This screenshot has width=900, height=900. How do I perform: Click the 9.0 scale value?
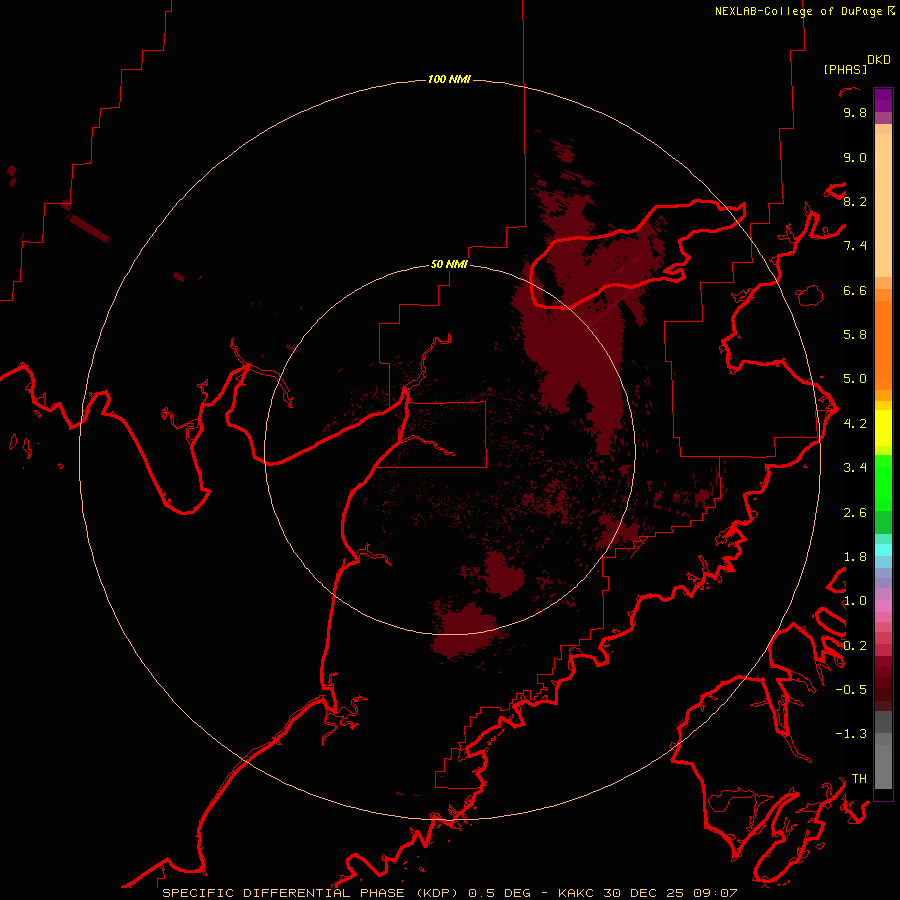855,157
